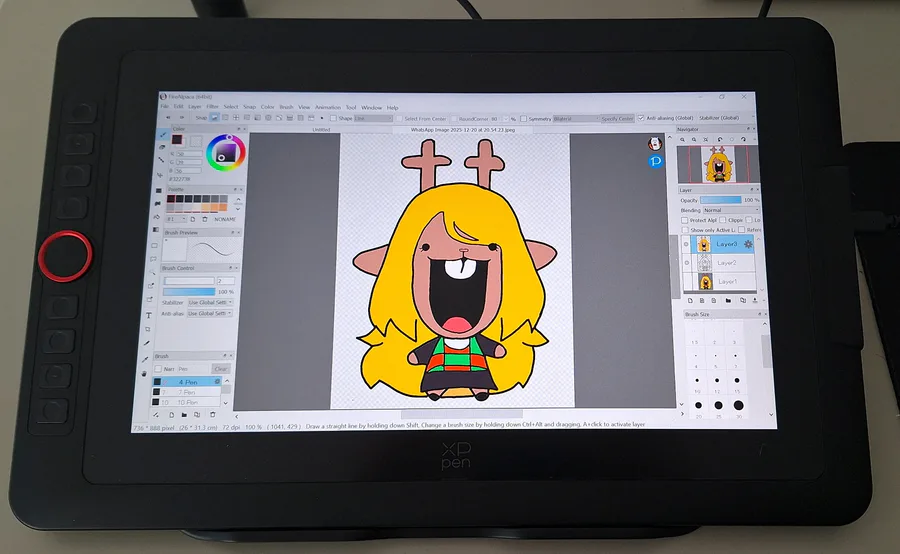
Task: Add a brush folder in the Brush panel
Action: pyautogui.click(x=184, y=414)
